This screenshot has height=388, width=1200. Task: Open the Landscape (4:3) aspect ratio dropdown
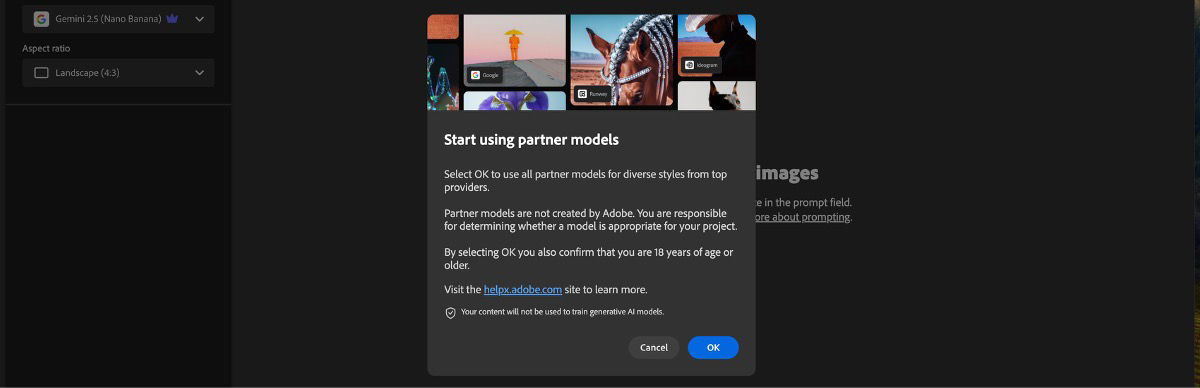coord(118,72)
